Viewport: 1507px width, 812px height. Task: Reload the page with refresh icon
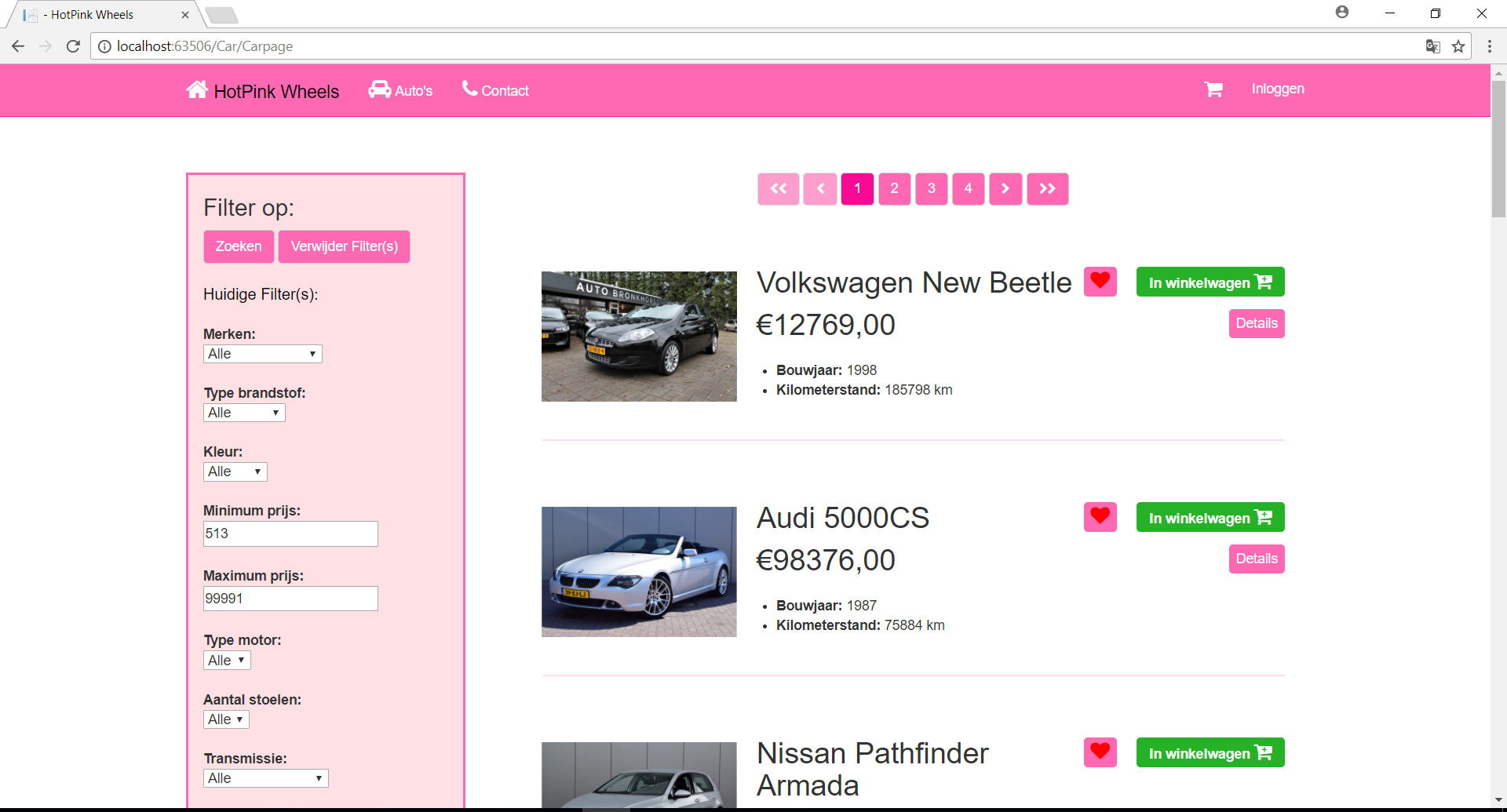click(x=73, y=46)
